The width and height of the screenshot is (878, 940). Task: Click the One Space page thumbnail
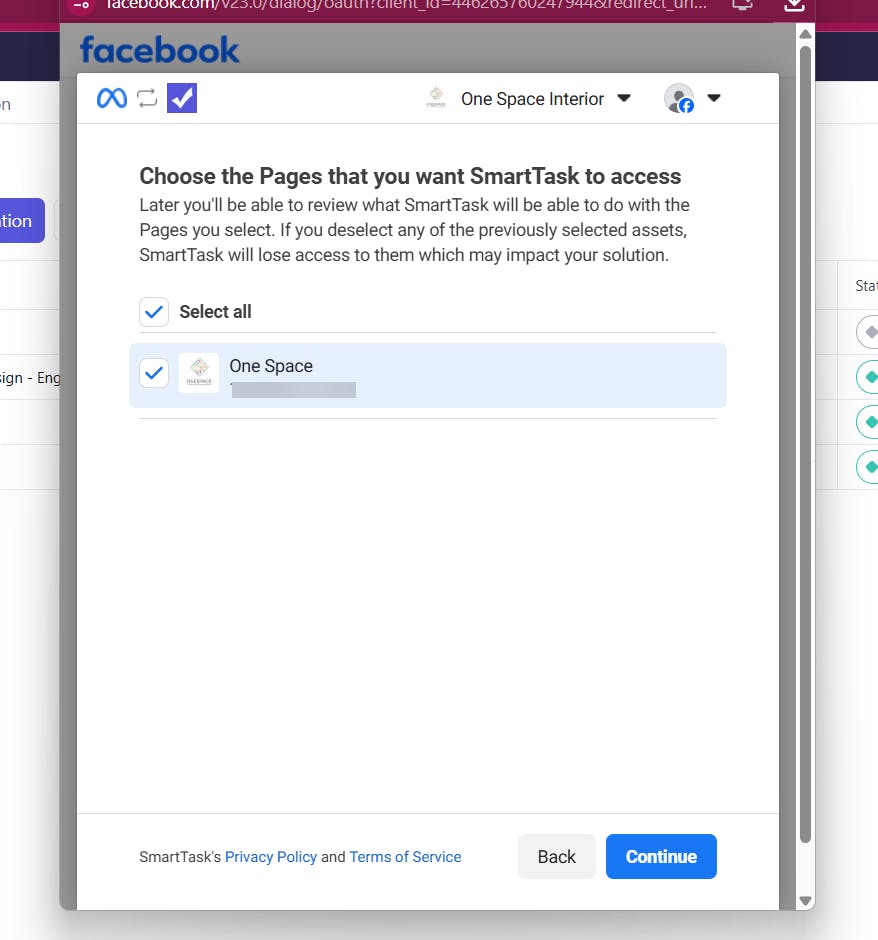[199, 373]
